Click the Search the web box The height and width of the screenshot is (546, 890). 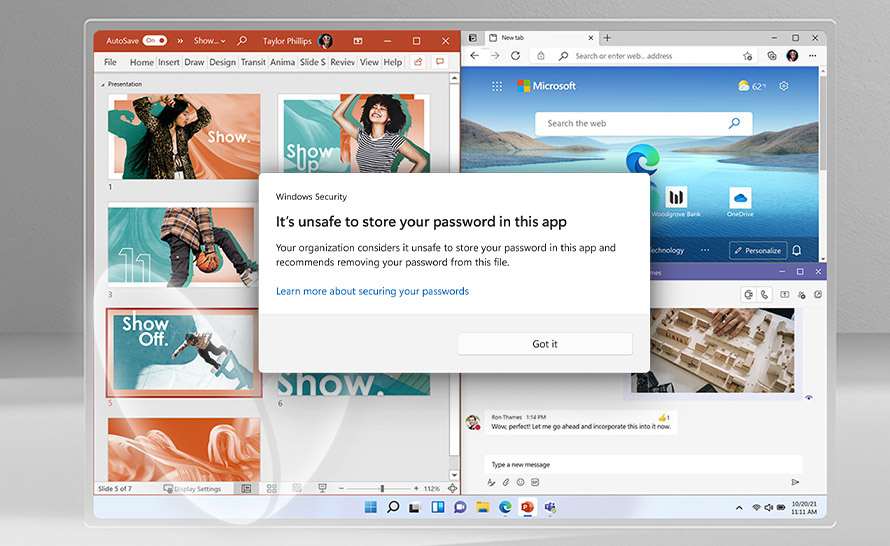point(644,123)
